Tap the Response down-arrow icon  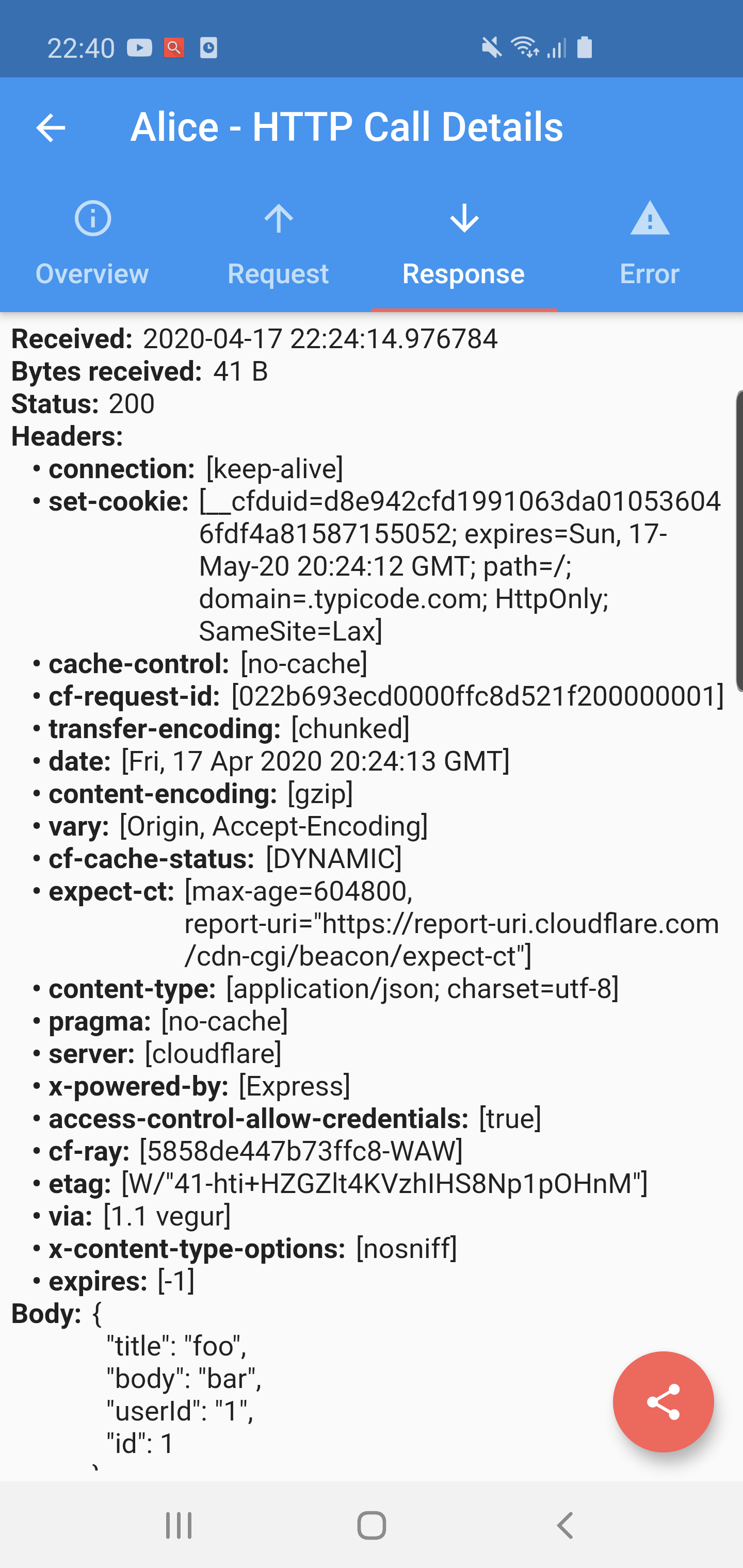(464, 218)
